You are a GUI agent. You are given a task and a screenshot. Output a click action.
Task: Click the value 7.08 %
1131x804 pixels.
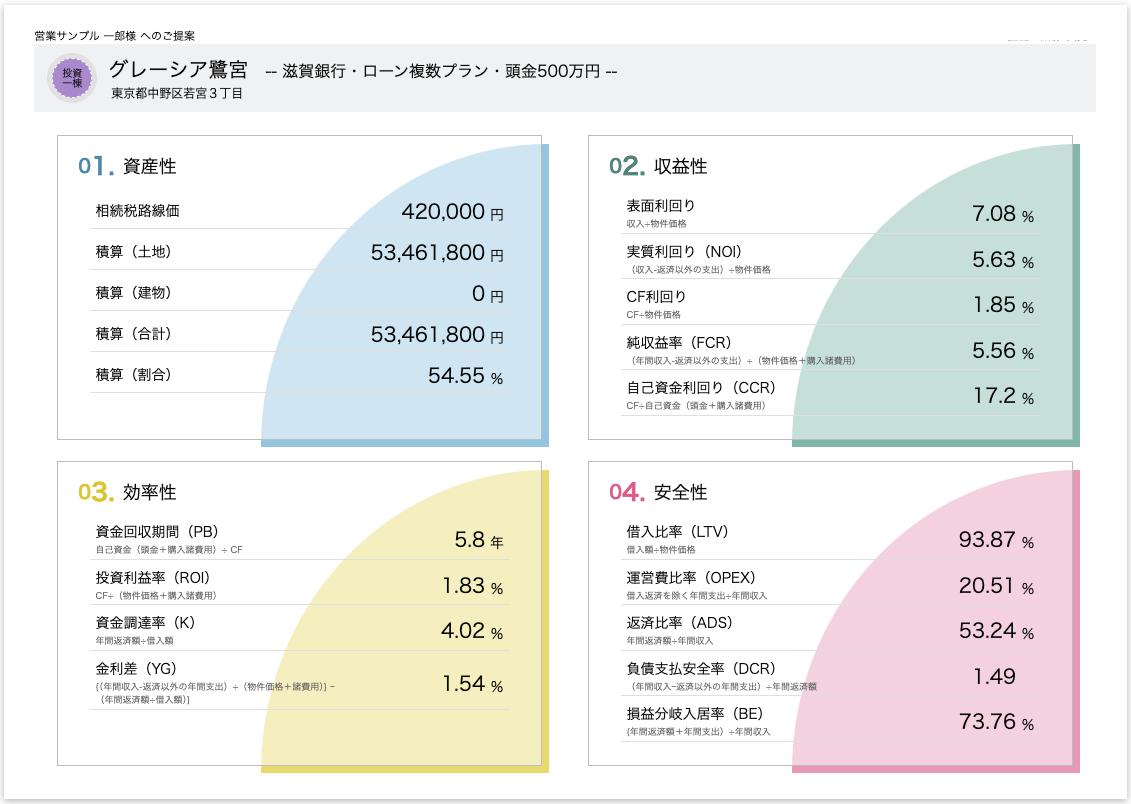[x=1003, y=213]
